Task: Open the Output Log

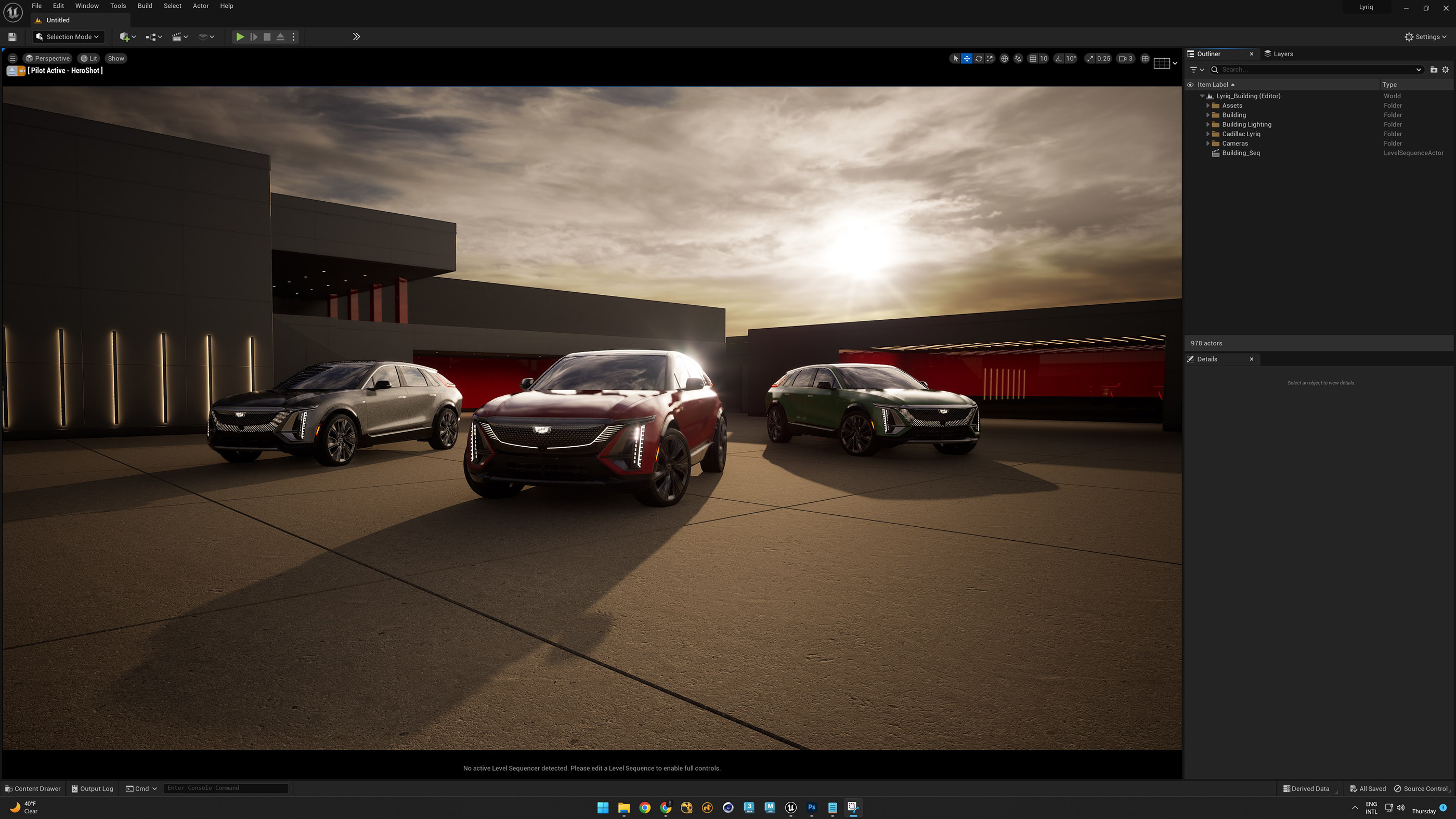Action: pyautogui.click(x=92, y=788)
